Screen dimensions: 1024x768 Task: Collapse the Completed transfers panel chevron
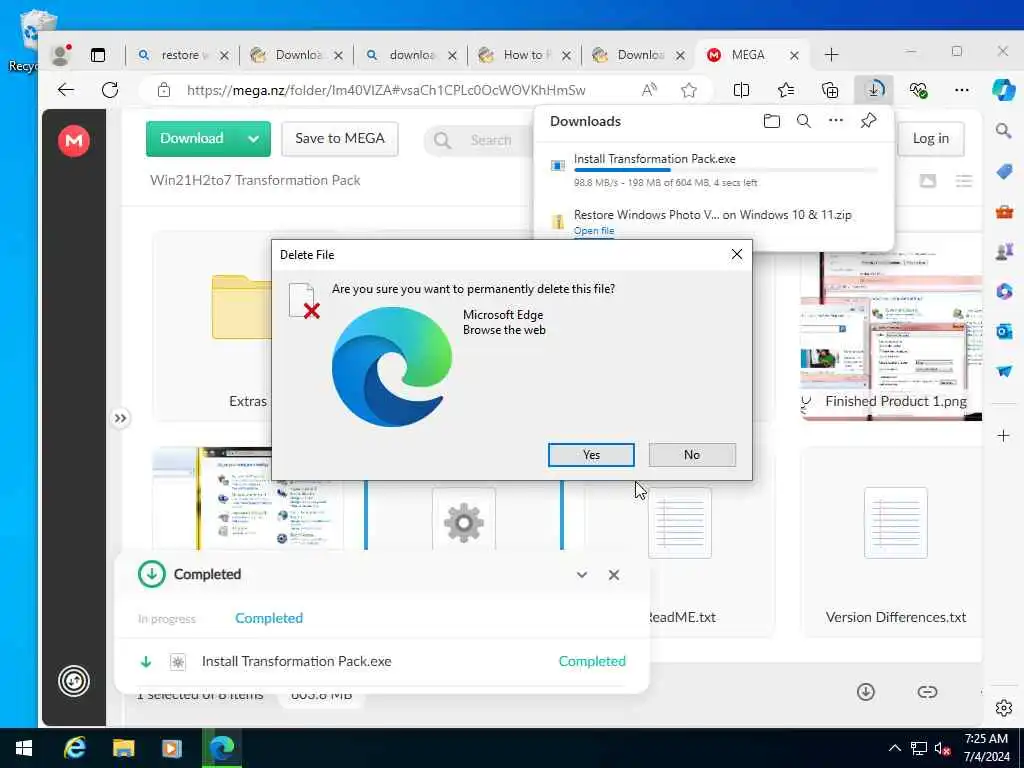(x=582, y=575)
